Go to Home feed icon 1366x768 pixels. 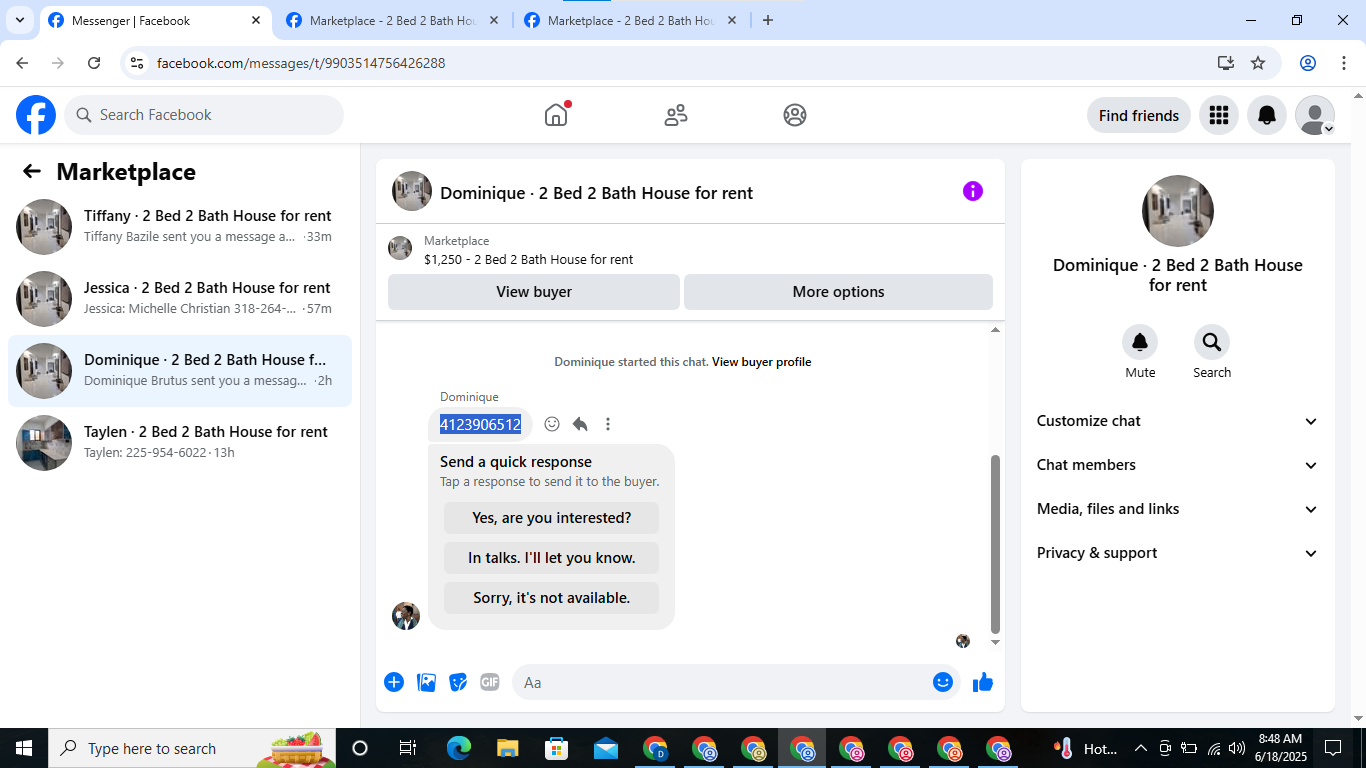coord(556,115)
